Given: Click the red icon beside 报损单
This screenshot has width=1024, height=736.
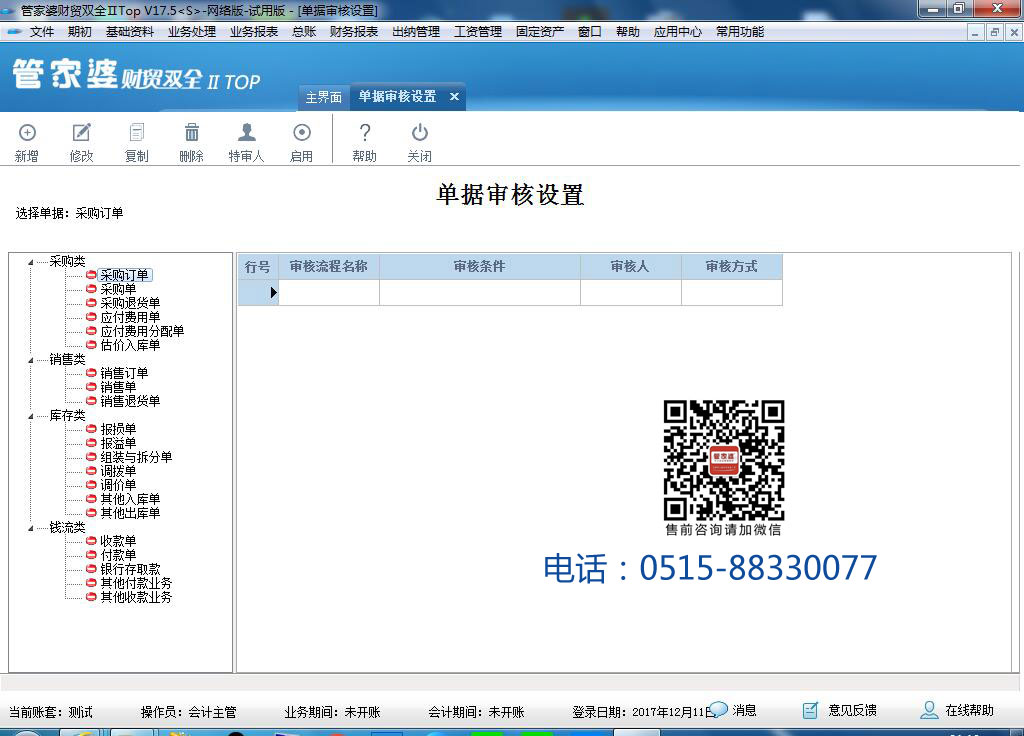Looking at the screenshot, I should (91, 429).
